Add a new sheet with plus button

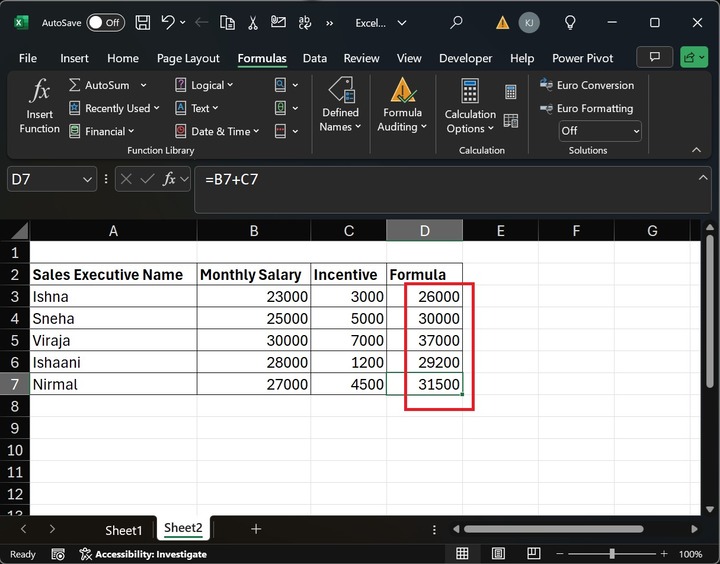[256, 529]
